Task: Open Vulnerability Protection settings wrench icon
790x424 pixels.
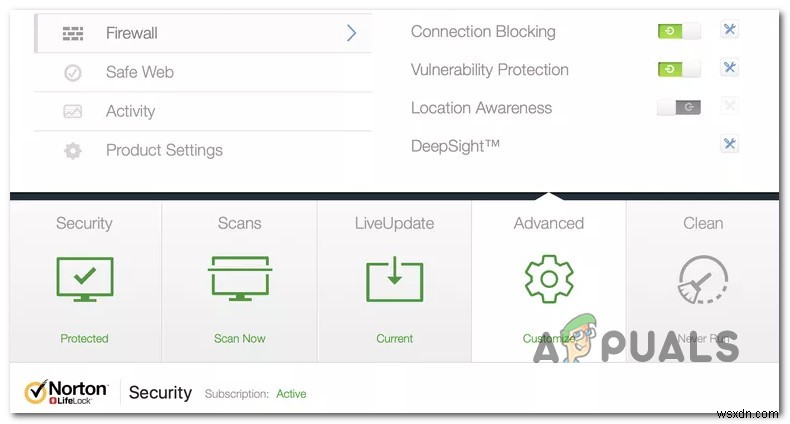Action: 730,69
